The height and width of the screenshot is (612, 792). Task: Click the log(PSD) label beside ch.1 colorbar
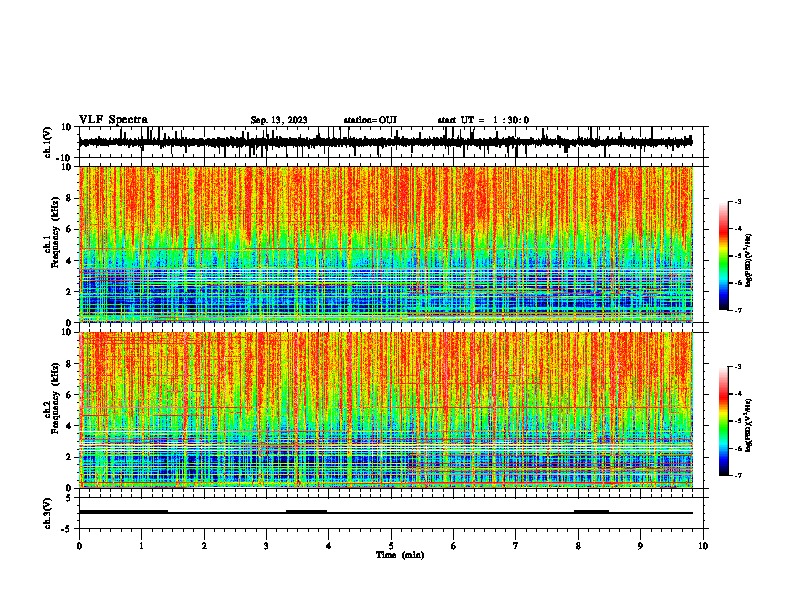tap(748, 260)
